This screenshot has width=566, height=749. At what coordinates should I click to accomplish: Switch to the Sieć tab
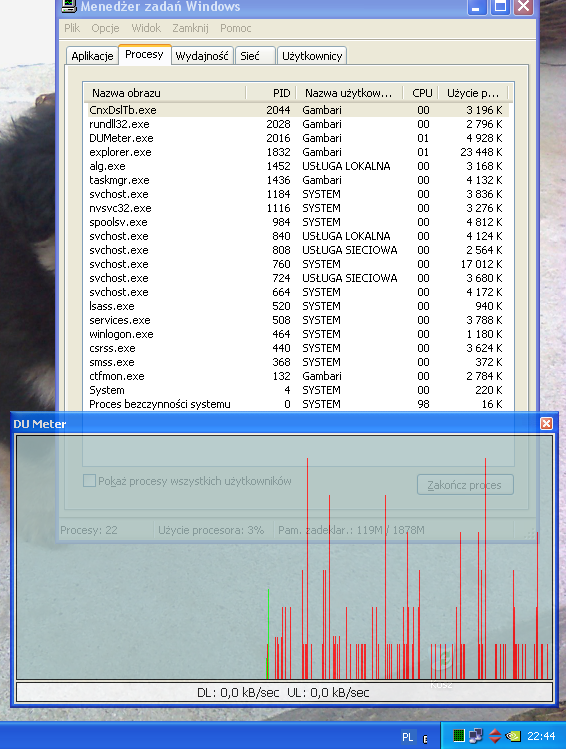[255, 56]
